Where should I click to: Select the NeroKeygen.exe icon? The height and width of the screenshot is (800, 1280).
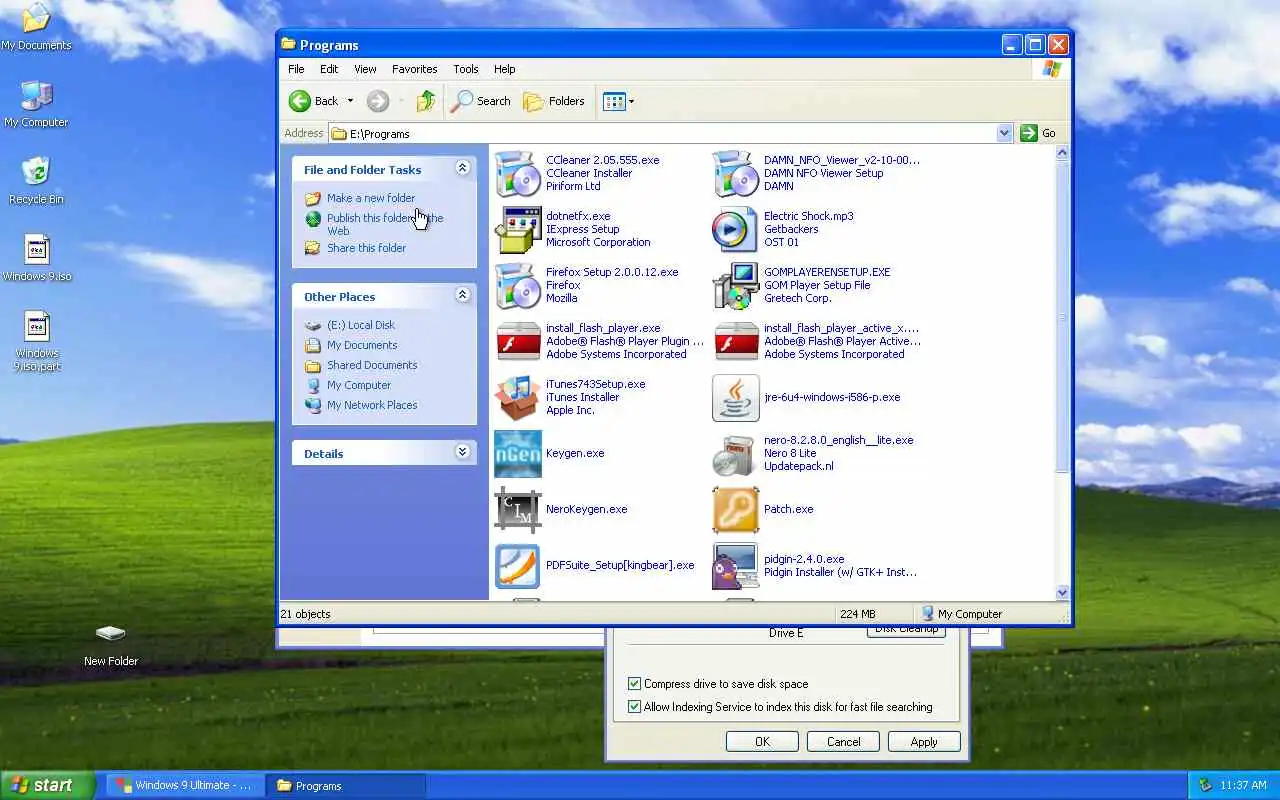(518, 509)
